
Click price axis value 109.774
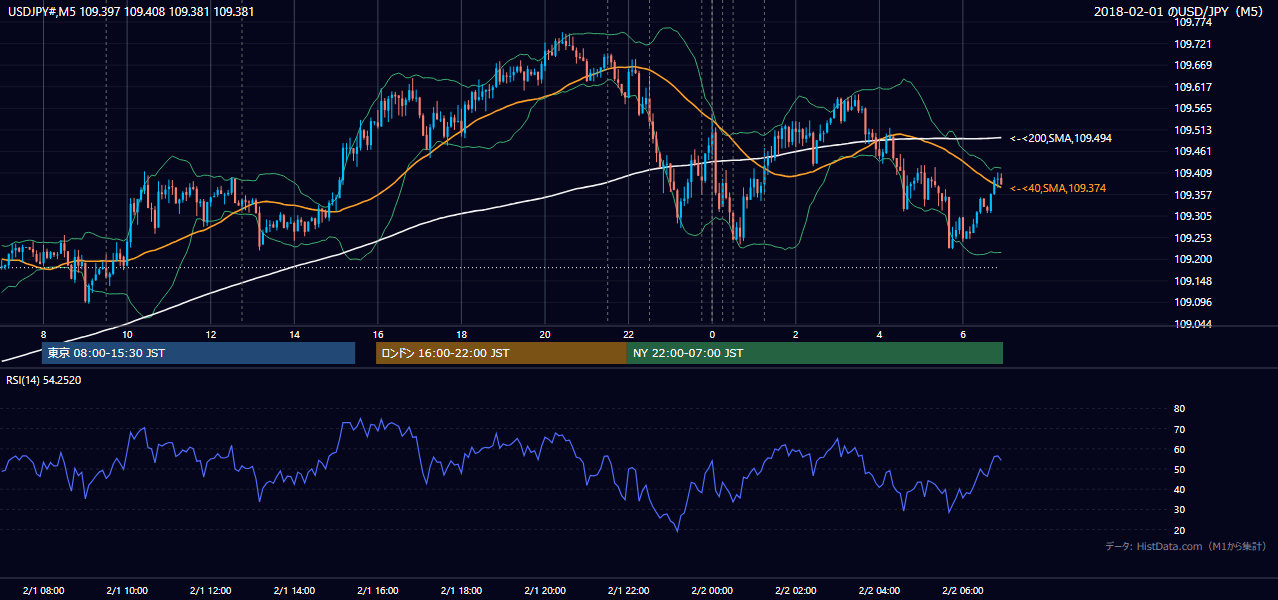click(x=1193, y=22)
